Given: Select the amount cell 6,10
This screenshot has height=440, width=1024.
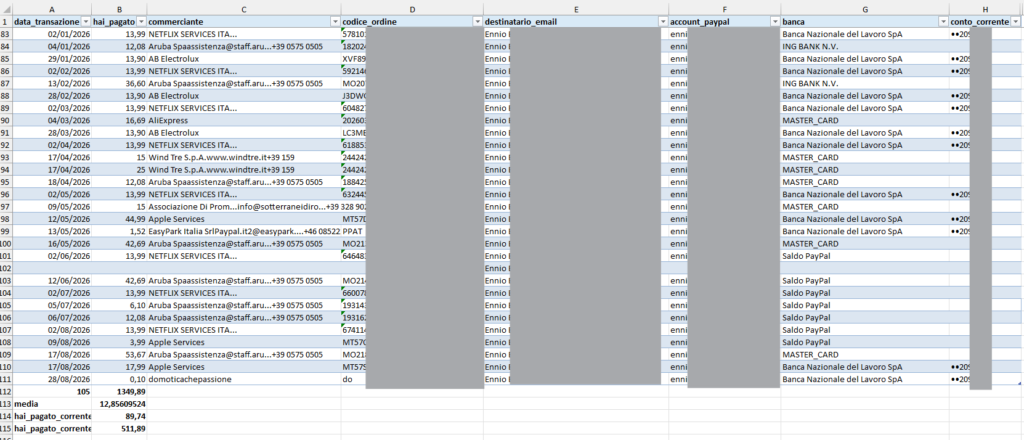Looking at the screenshot, I should 120,306.
